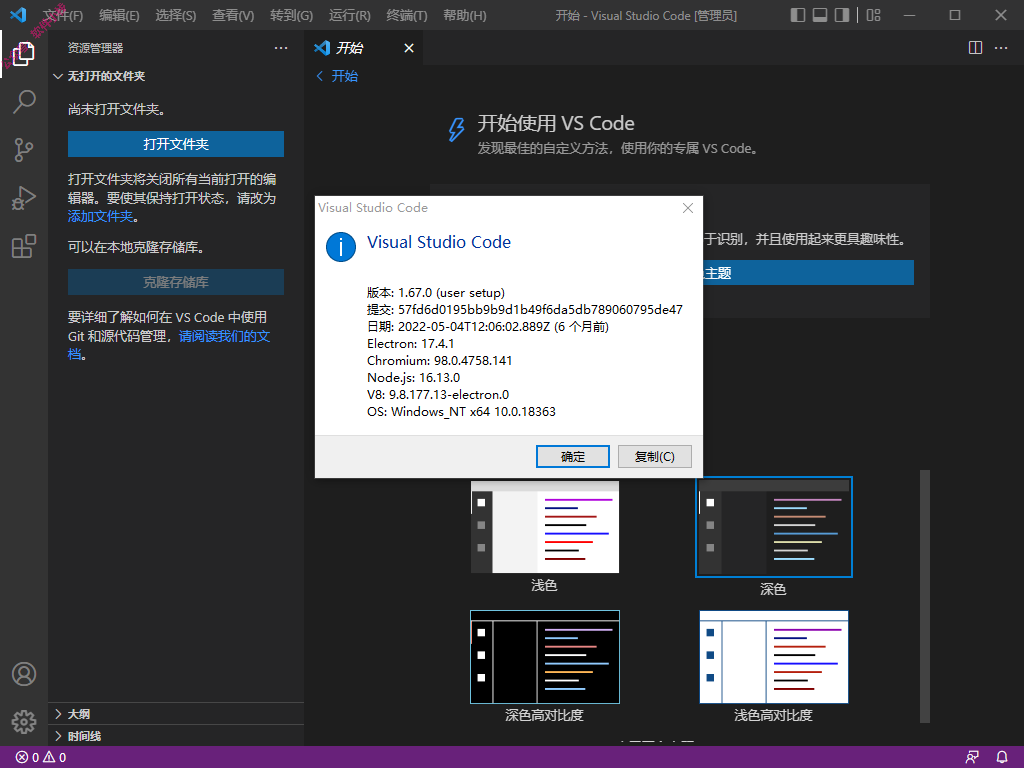Click the 克隆存储库 button

point(176,282)
